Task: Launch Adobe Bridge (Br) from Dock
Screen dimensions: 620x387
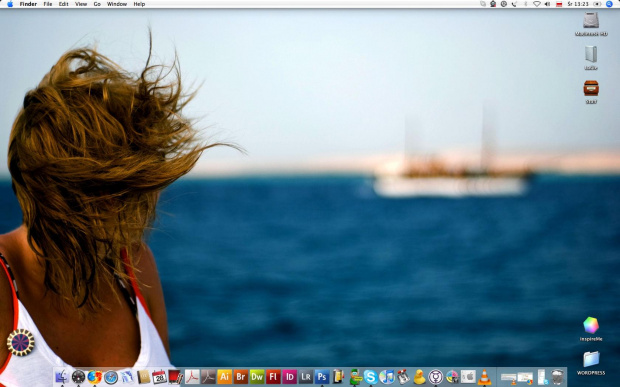Action: click(x=240, y=377)
